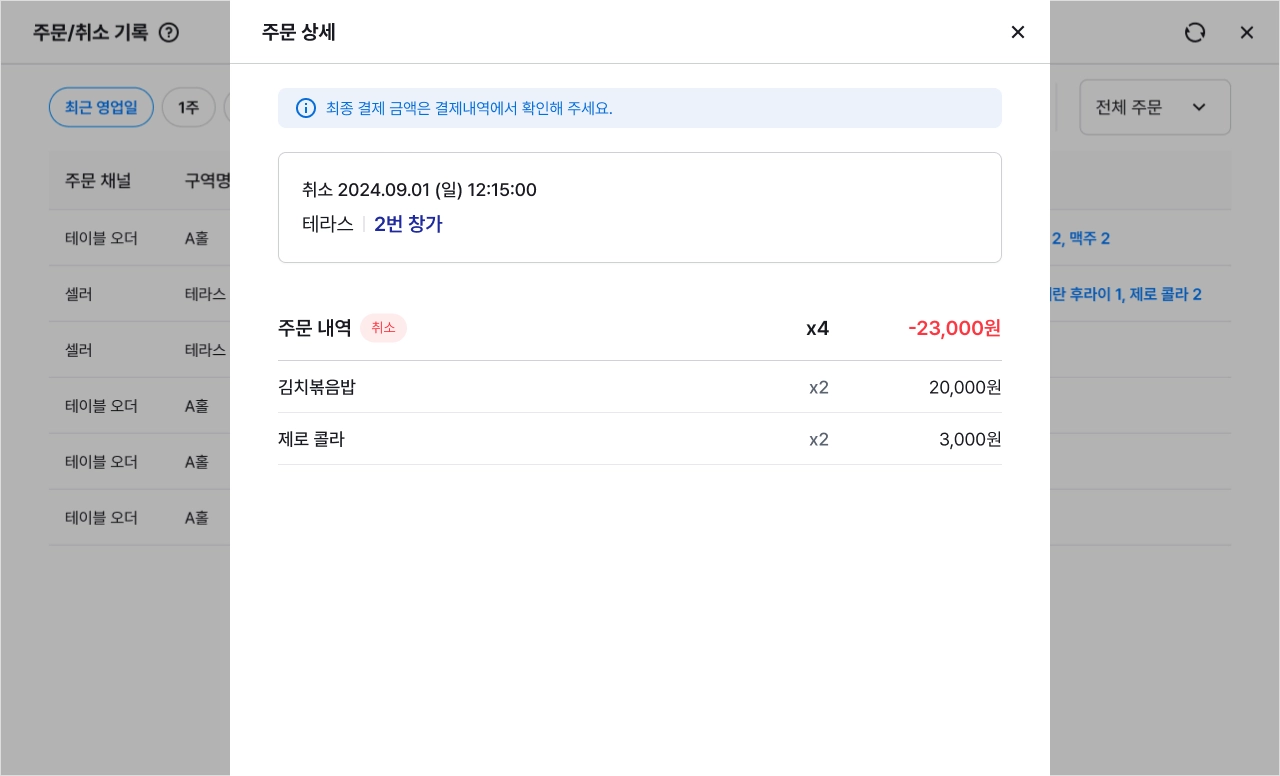
Task: Click the 구역명 column header
Action: pos(207,181)
